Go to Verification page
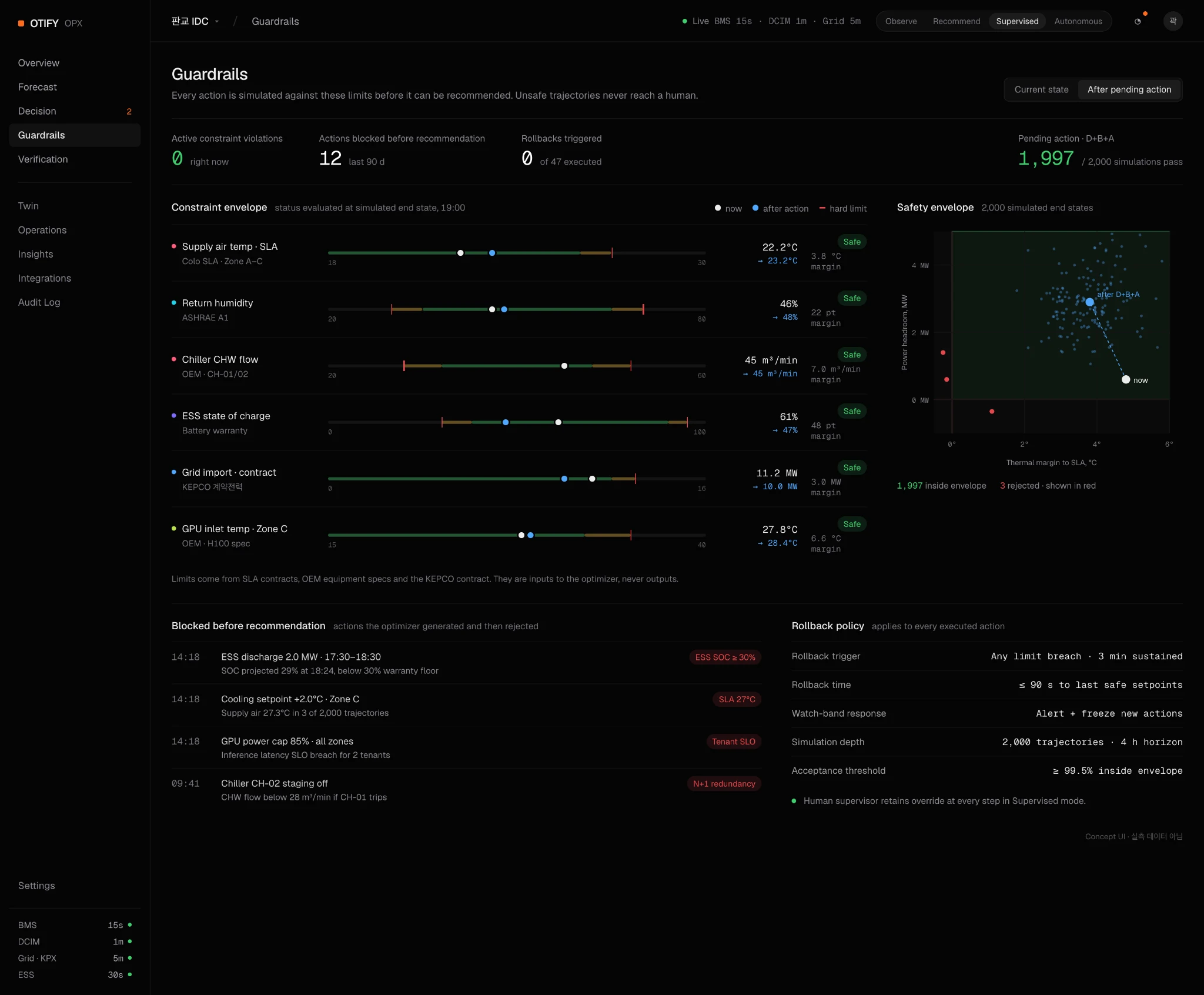Image resolution: width=1204 pixels, height=995 pixels. [x=75, y=159]
